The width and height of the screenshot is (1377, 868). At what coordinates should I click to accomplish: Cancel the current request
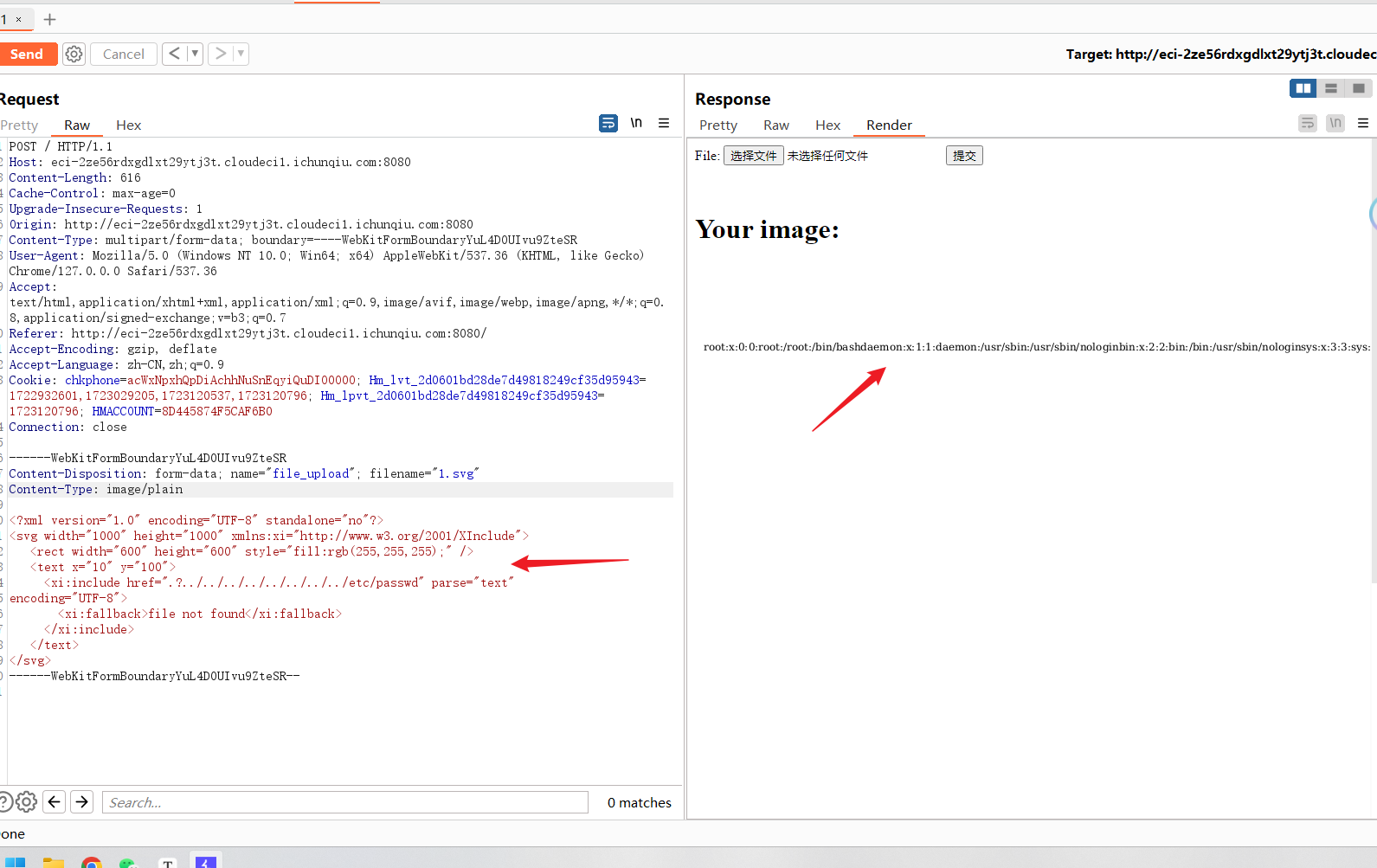tap(124, 54)
